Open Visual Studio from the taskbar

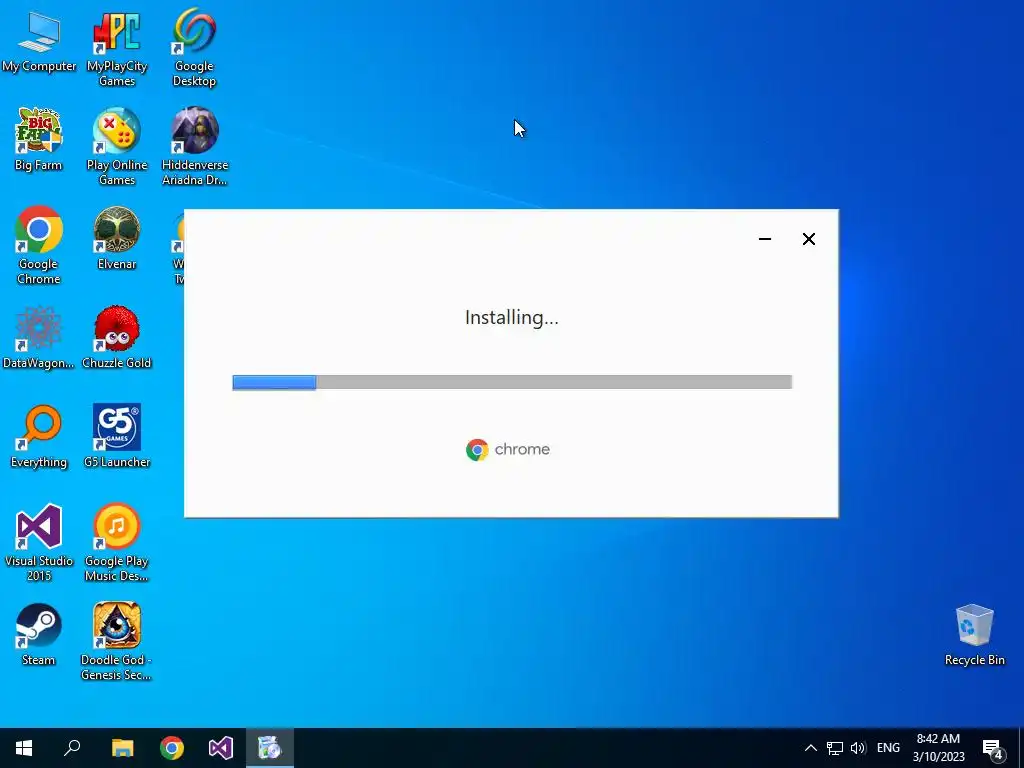click(221, 748)
